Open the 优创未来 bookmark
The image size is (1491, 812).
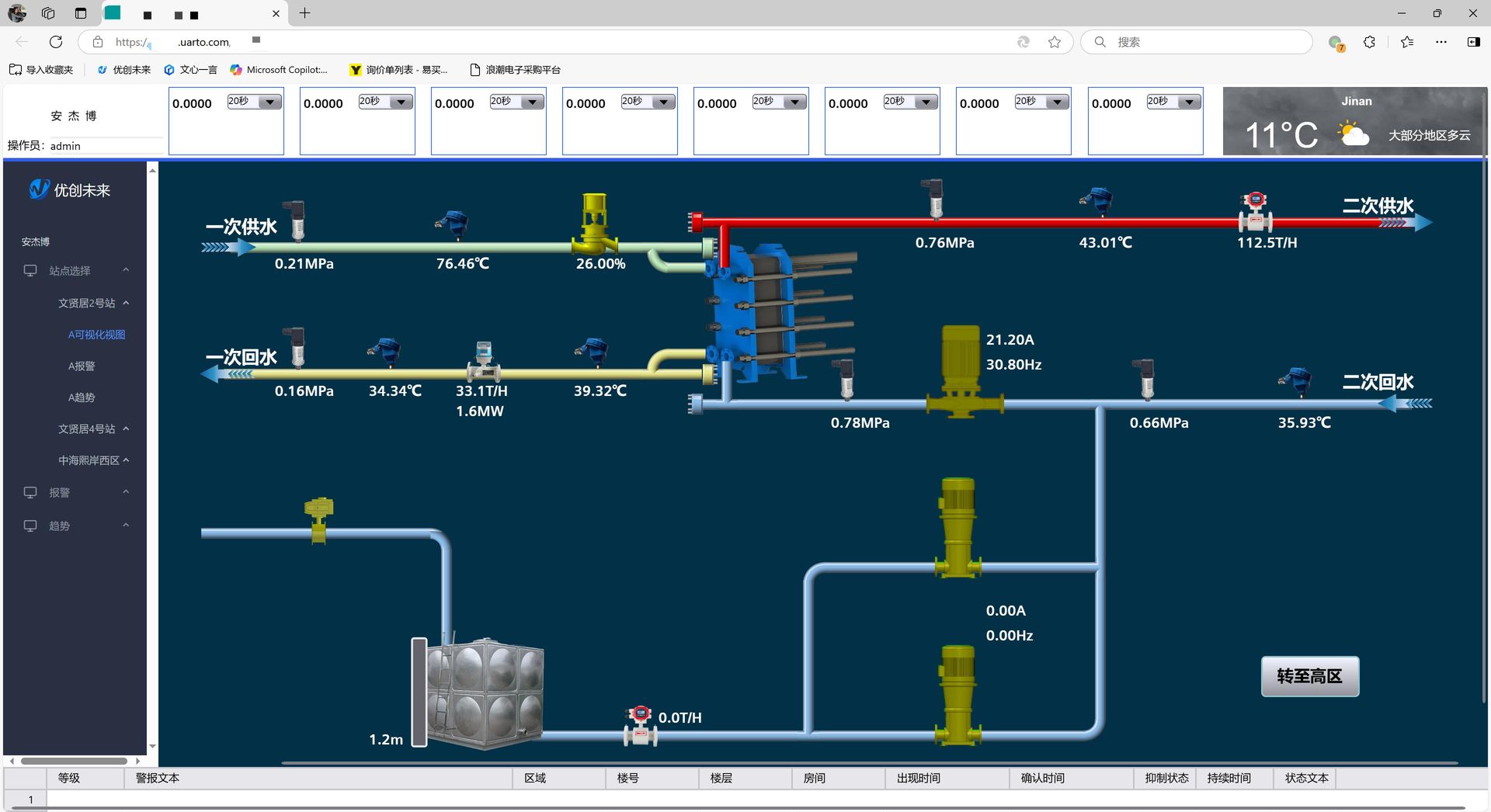click(x=124, y=70)
